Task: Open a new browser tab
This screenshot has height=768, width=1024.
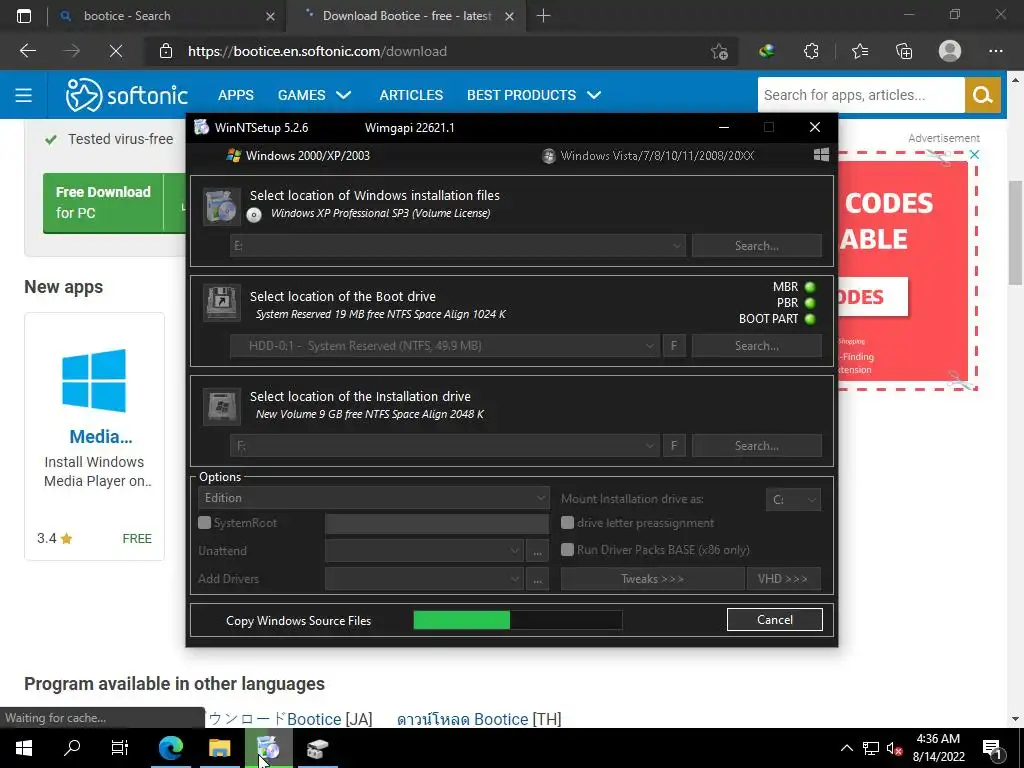Action: 543,16
